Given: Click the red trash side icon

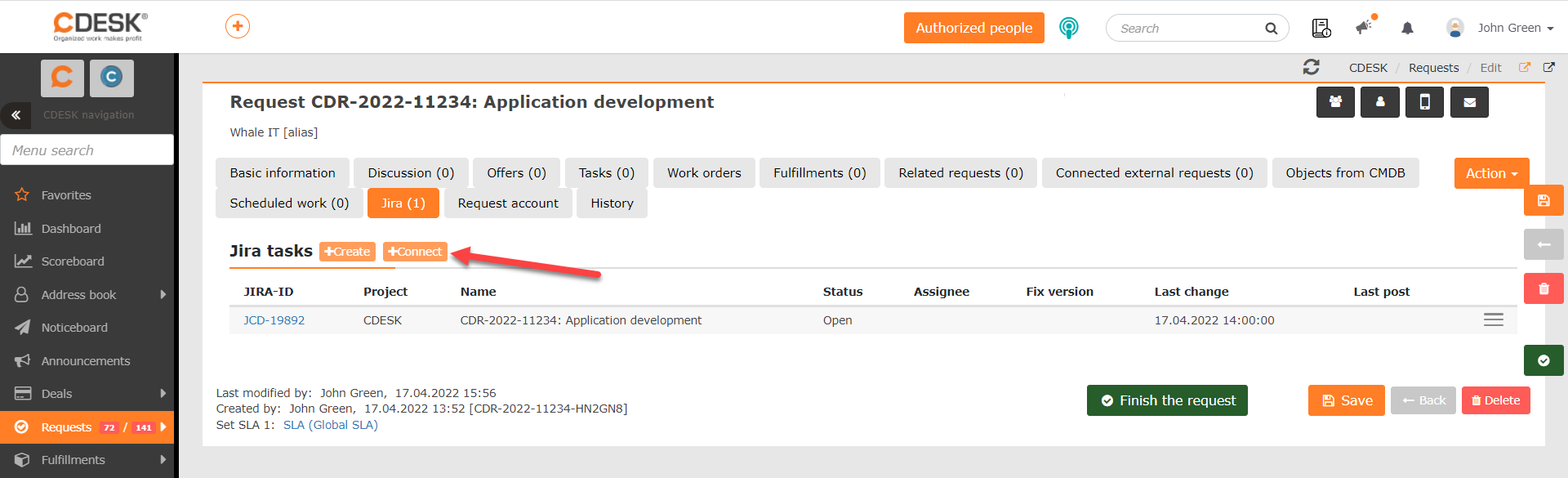Looking at the screenshot, I should pos(1543,288).
